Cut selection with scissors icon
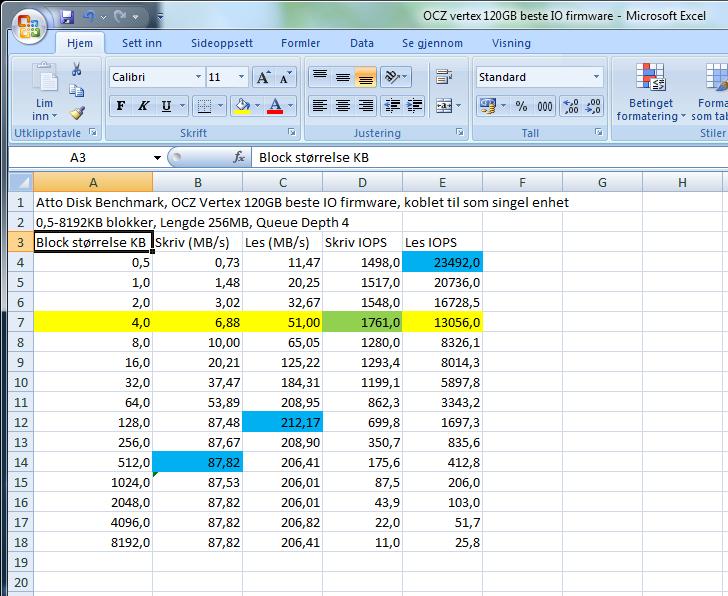This screenshot has height=596, width=728. click(x=77, y=70)
